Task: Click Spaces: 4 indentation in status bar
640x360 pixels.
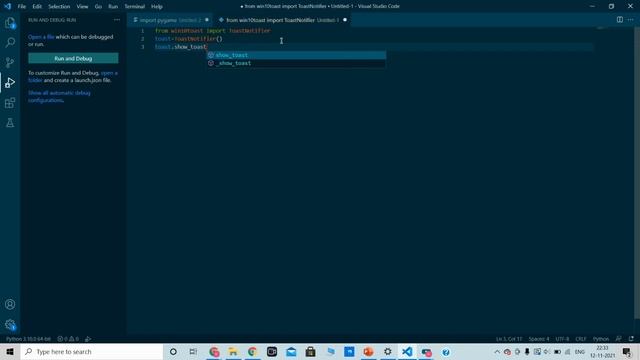Action: point(539,339)
